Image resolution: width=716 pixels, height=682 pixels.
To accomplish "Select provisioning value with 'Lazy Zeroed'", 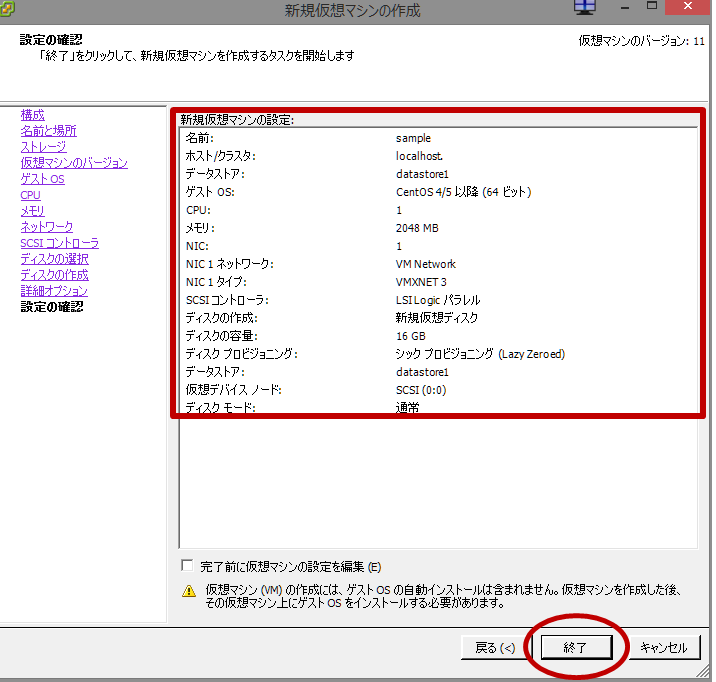I will coord(480,354).
